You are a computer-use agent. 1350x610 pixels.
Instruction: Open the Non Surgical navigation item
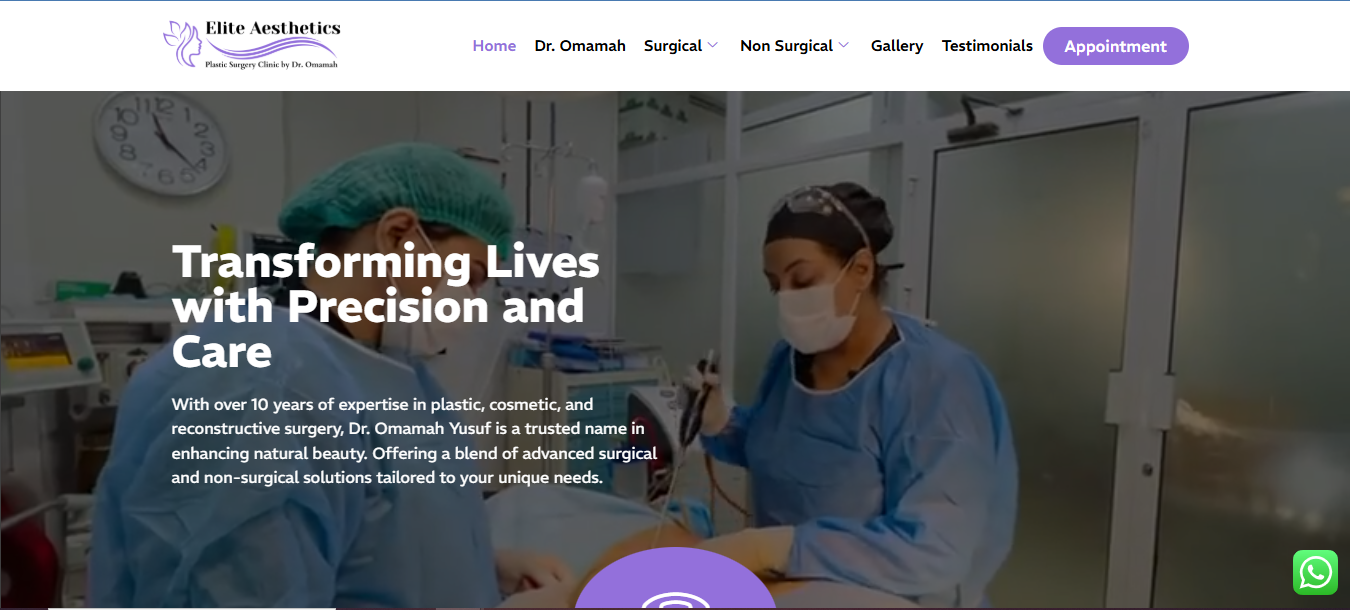click(786, 46)
